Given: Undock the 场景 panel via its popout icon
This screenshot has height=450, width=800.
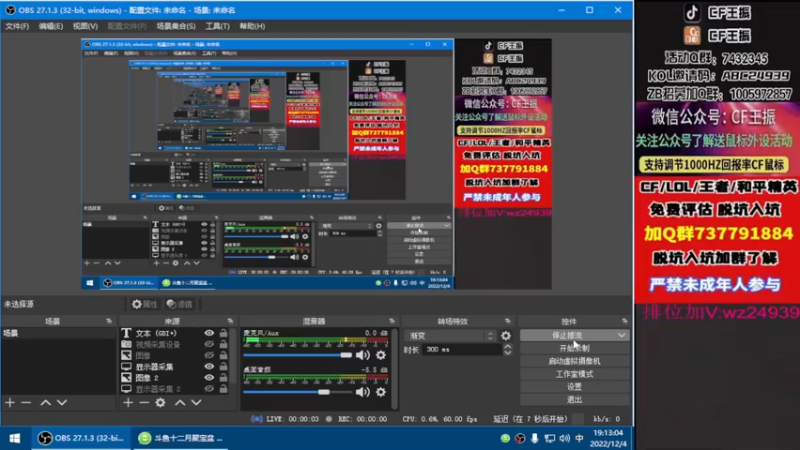Looking at the screenshot, I should point(109,321).
